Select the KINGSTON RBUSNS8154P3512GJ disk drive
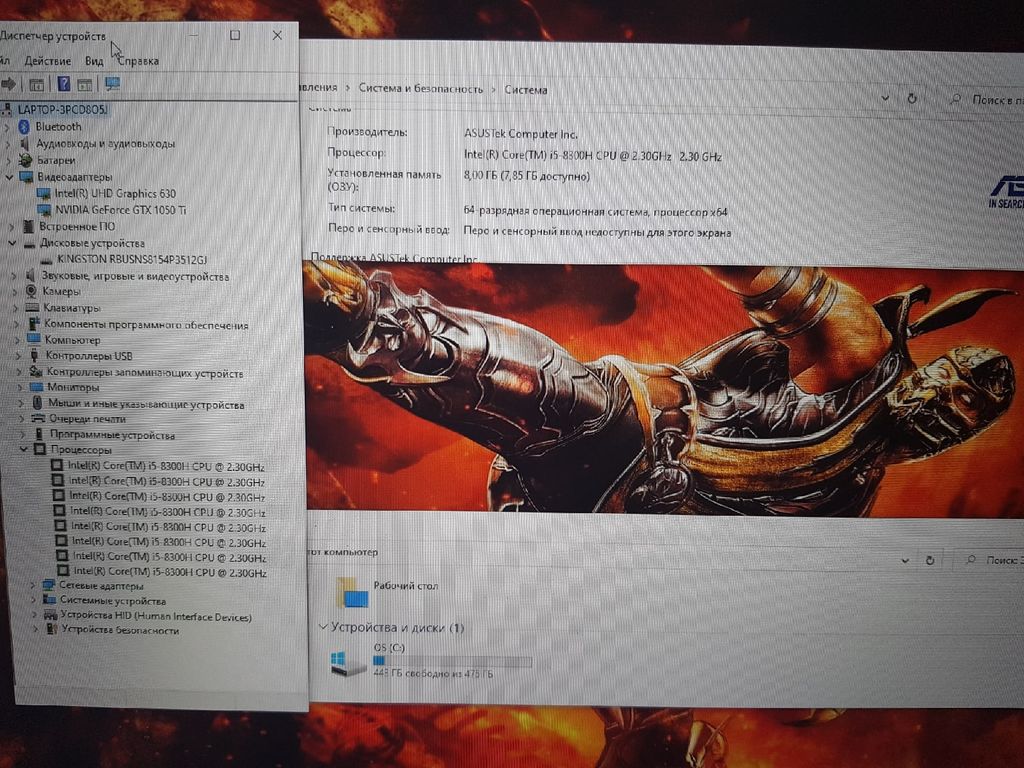The width and height of the screenshot is (1024, 768). (138, 259)
